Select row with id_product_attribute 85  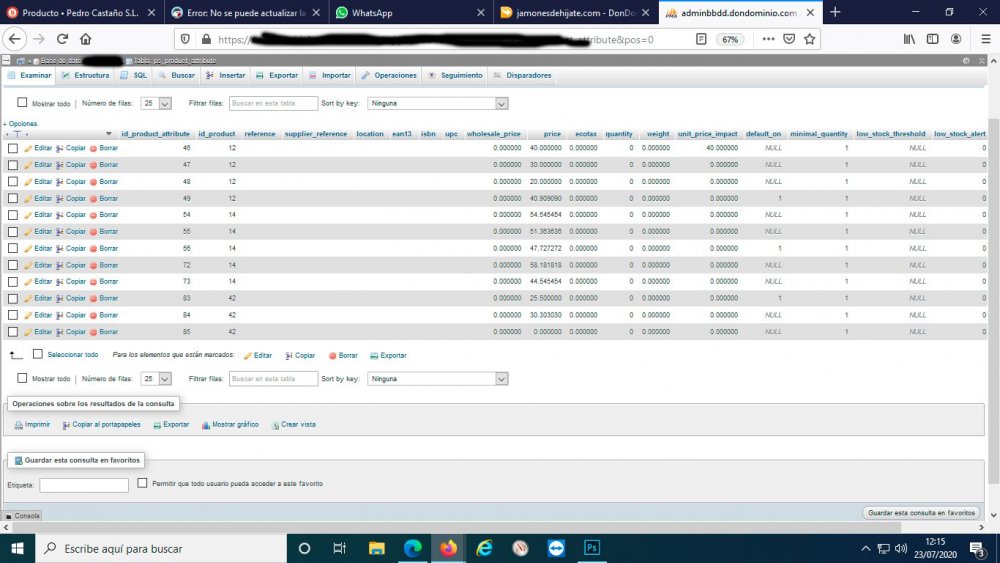[13, 332]
